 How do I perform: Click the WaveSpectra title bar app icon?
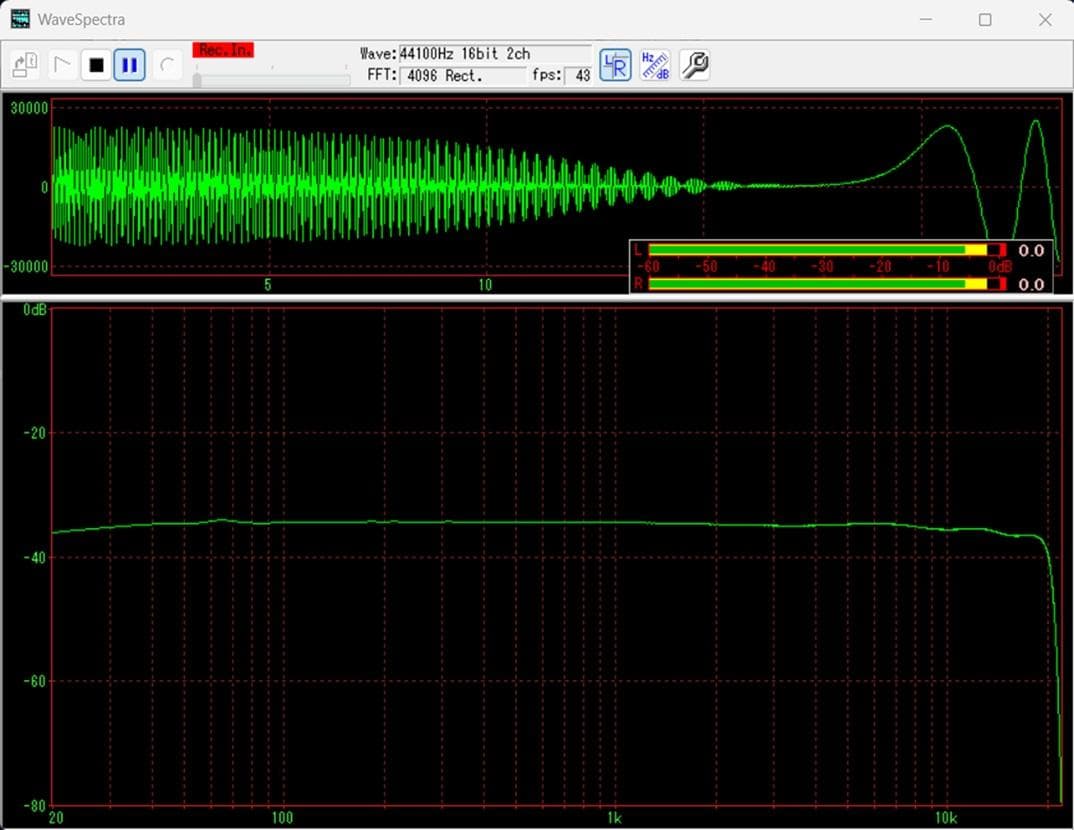(x=20, y=19)
